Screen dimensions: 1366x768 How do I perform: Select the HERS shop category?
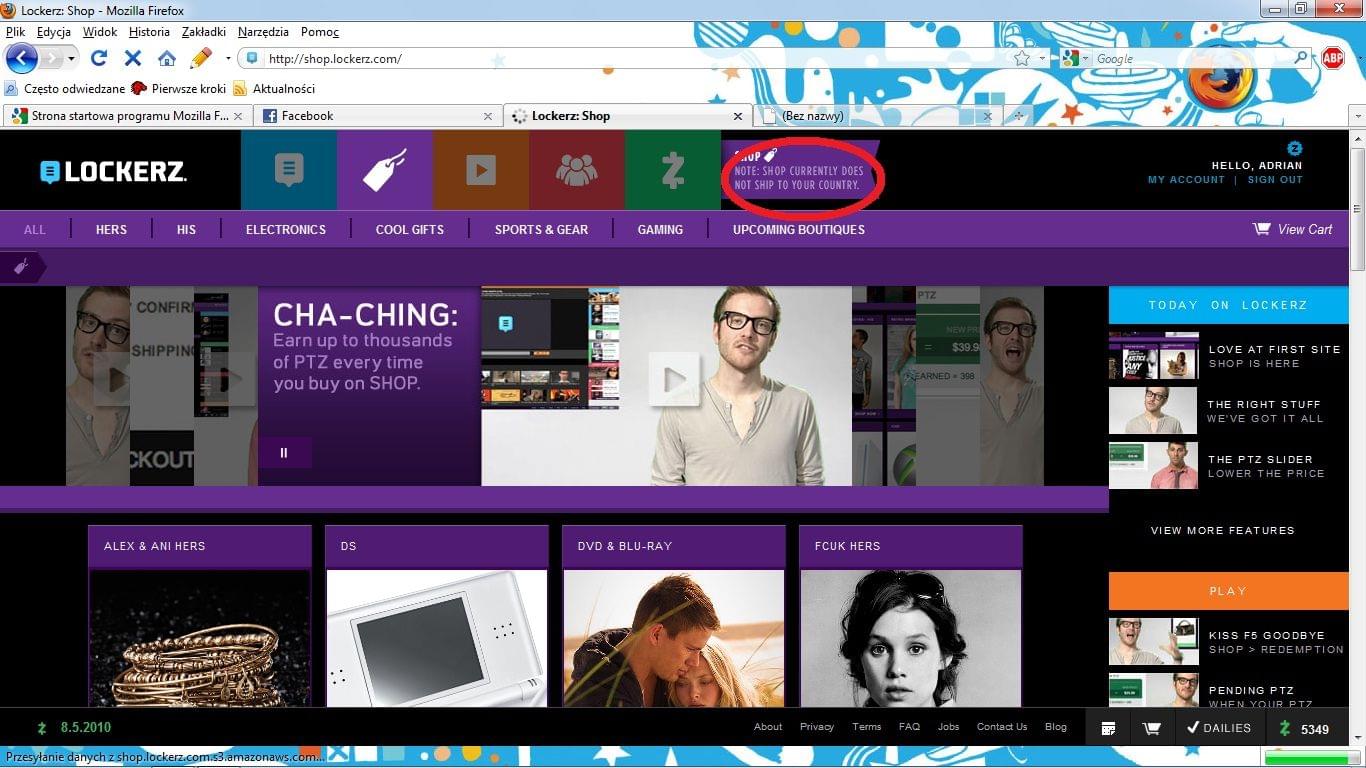[x=111, y=230]
